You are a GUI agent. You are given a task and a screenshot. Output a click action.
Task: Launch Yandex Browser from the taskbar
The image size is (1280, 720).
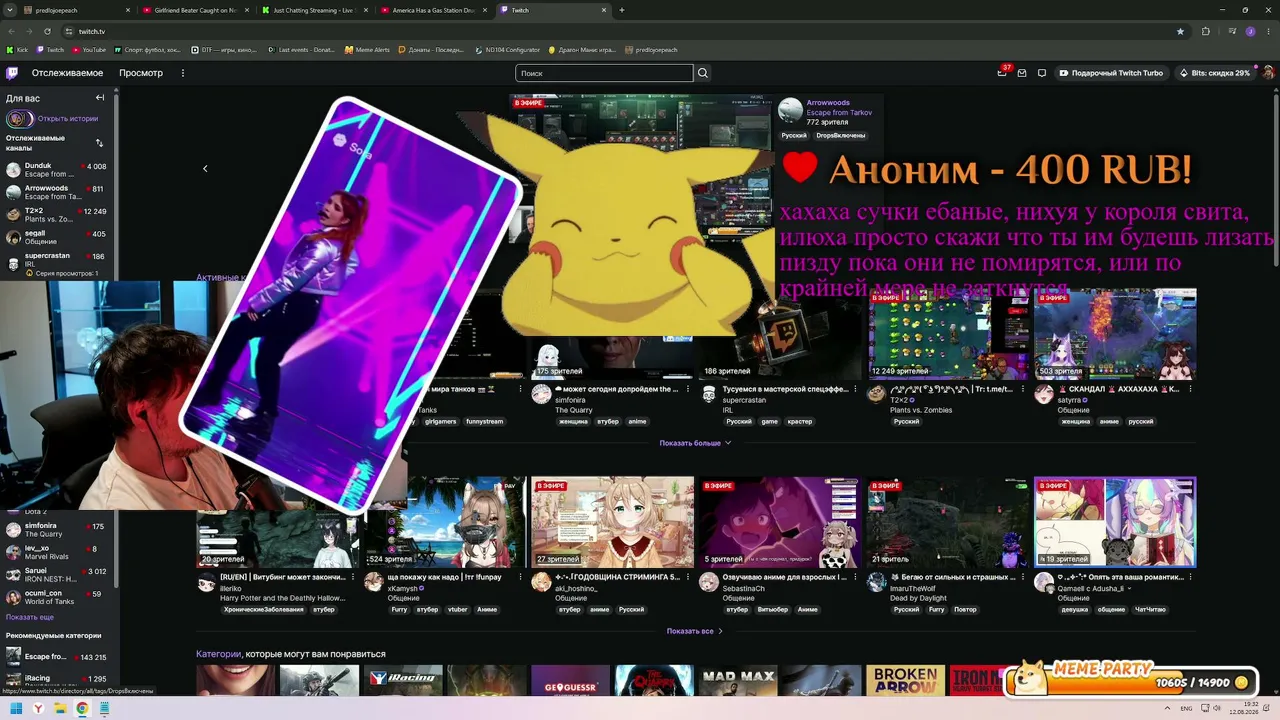click(x=39, y=709)
